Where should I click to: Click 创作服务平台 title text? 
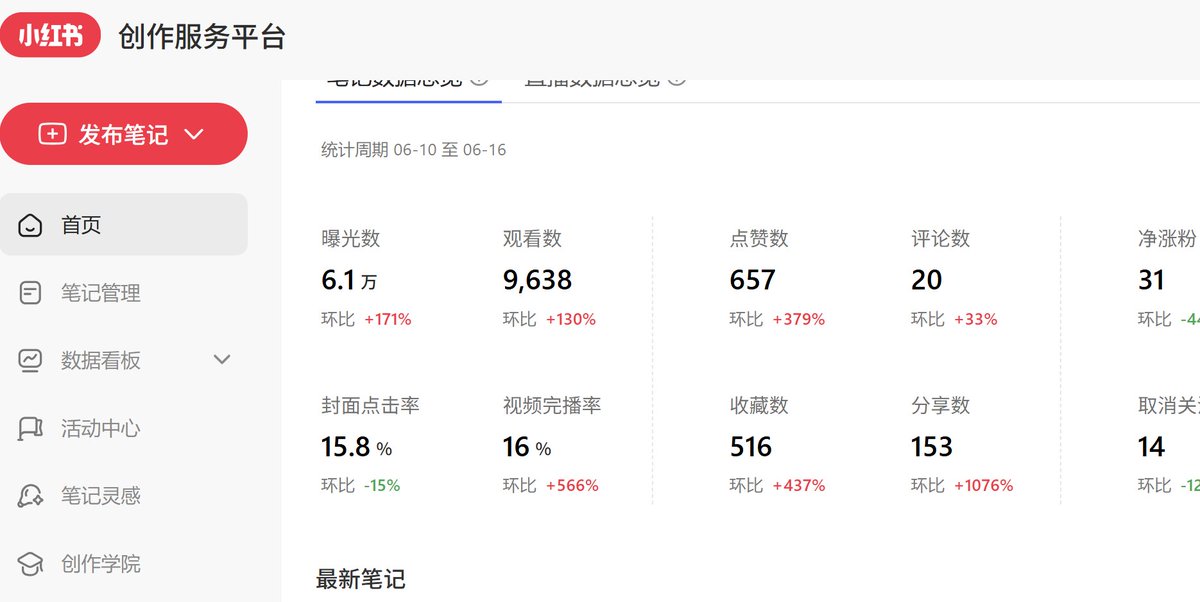tap(202, 37)
